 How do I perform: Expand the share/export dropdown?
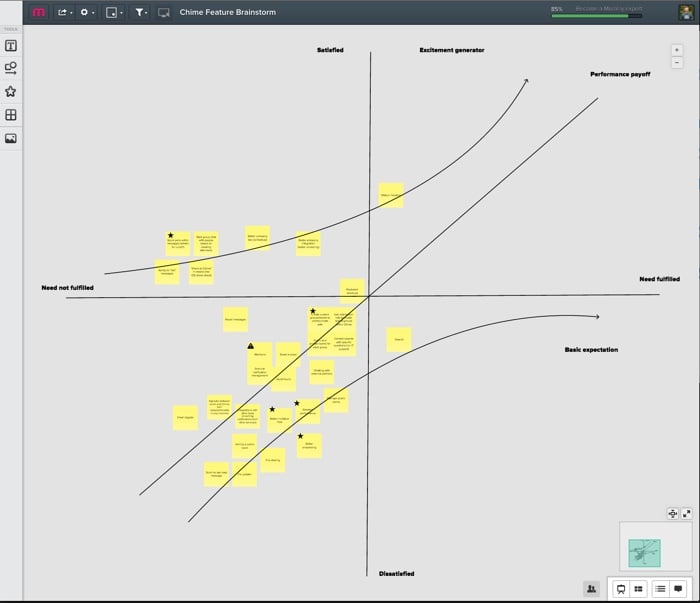click(65, 13)
